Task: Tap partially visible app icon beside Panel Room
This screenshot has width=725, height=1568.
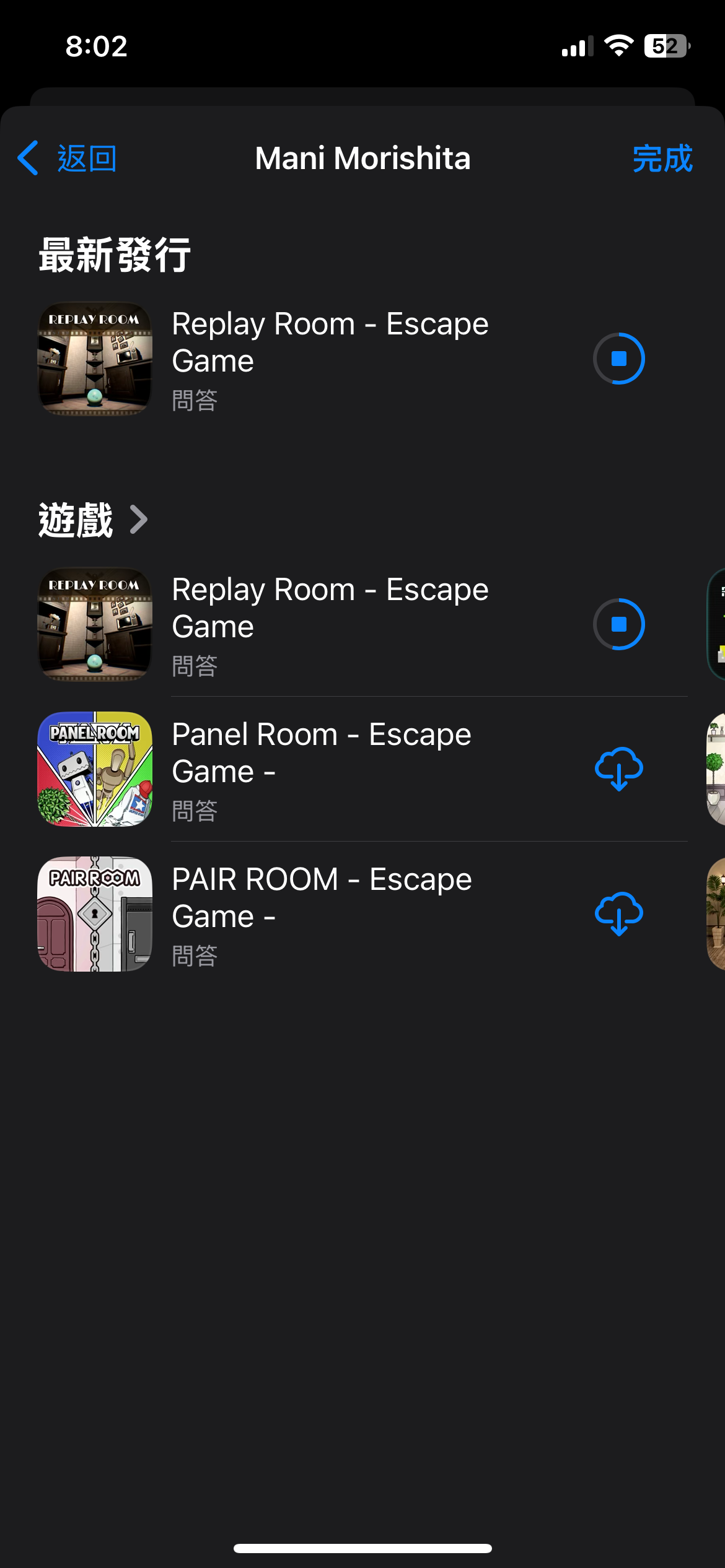Action: 716,769
